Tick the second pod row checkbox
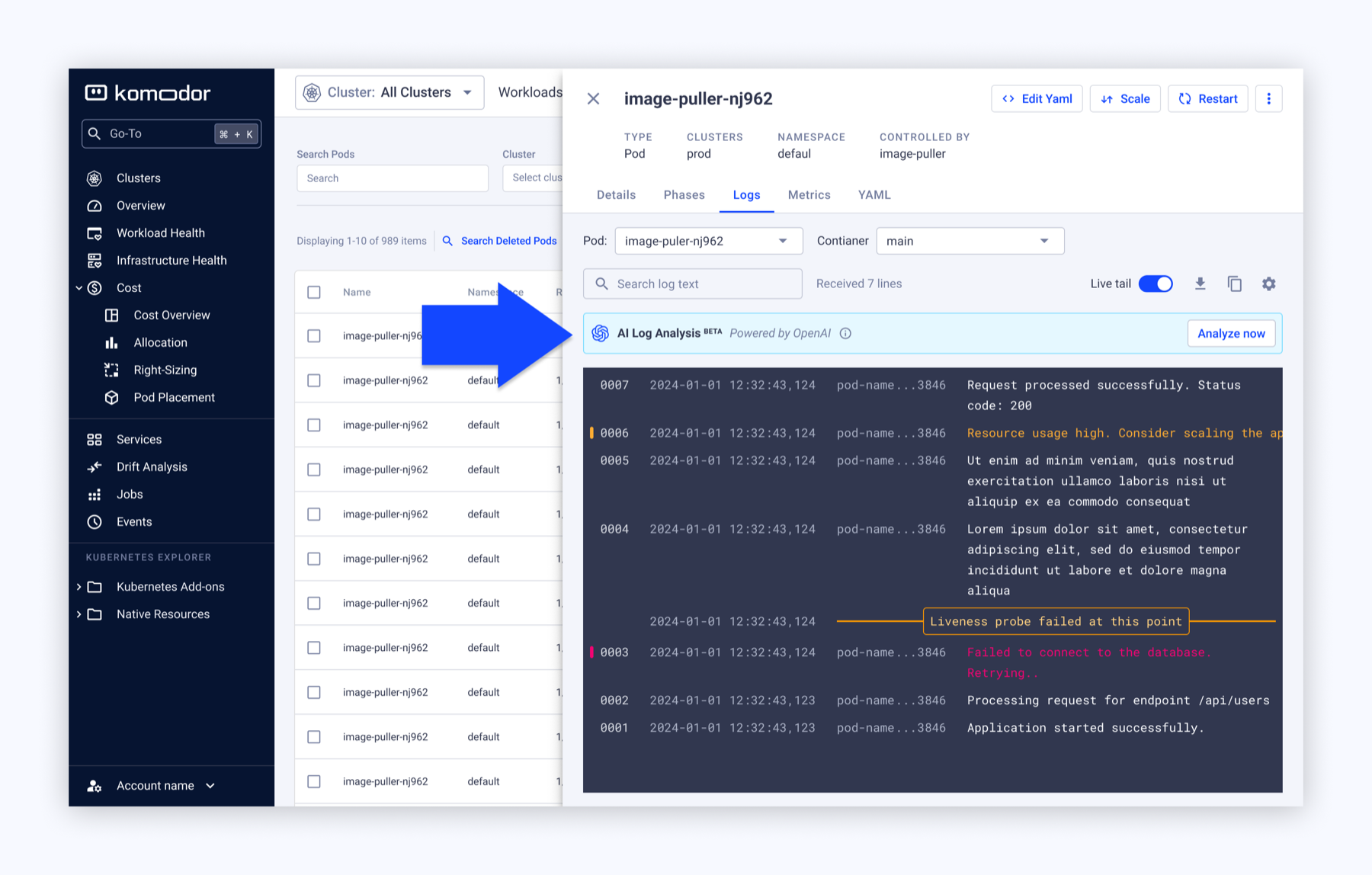 pos(314,380)
